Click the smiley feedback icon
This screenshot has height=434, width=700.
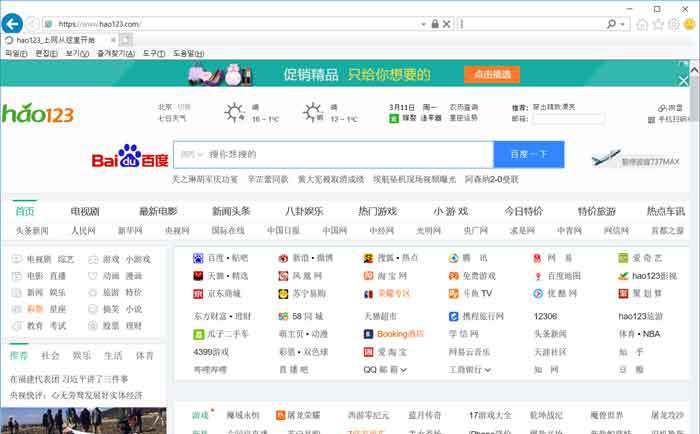(690, 24)
